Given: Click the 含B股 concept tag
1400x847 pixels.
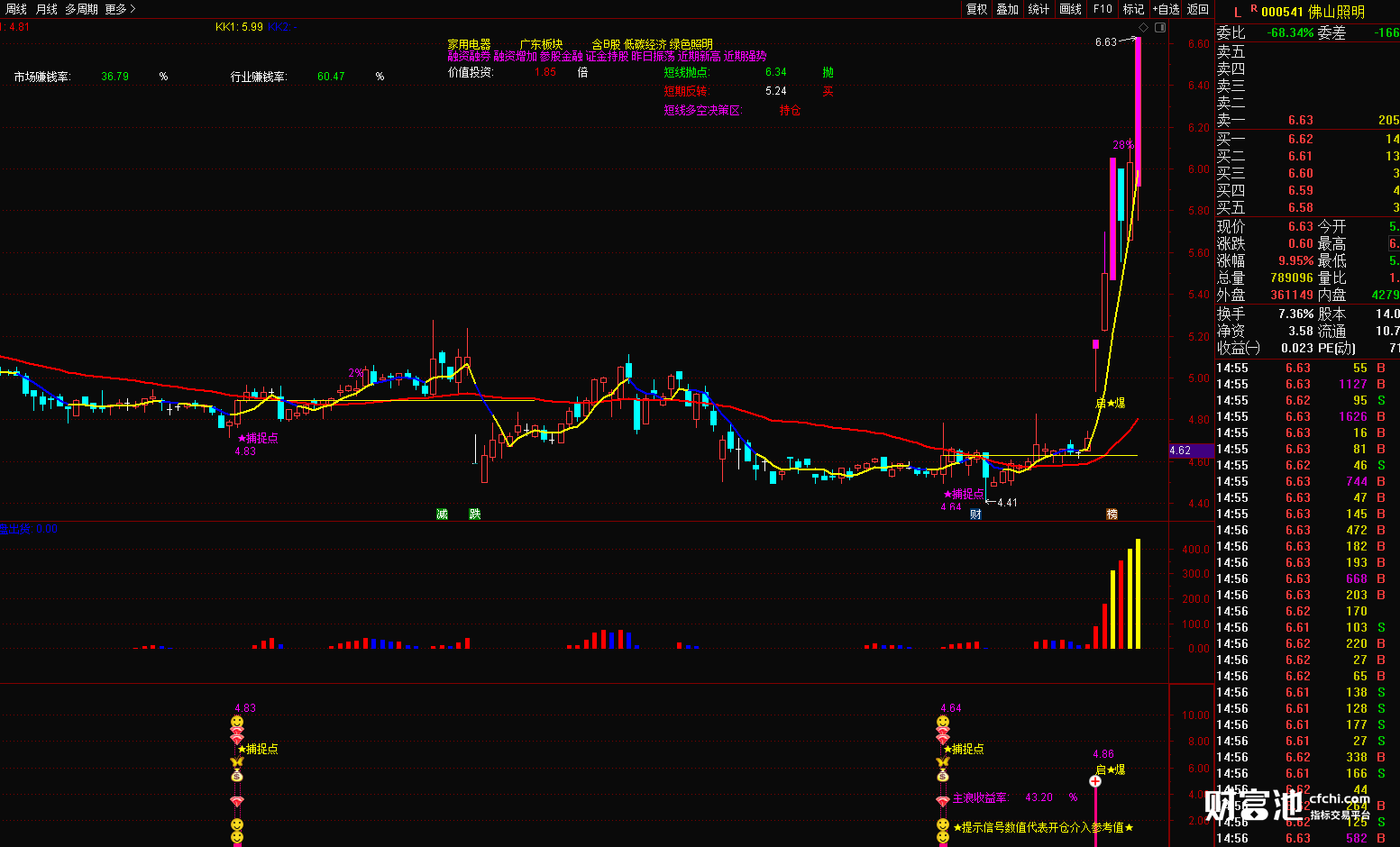Looking at the screenshot, I should pos(606,44).
